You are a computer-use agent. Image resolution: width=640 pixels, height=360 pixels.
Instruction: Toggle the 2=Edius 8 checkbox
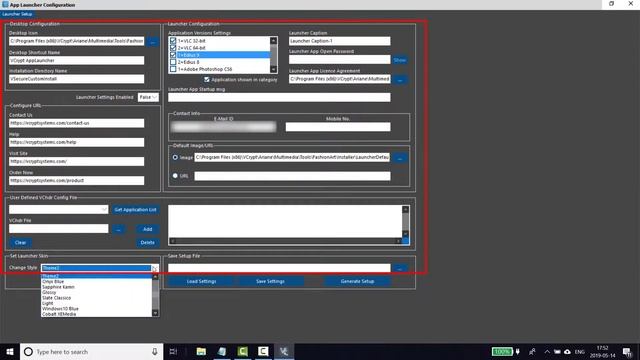click(173, 62)
